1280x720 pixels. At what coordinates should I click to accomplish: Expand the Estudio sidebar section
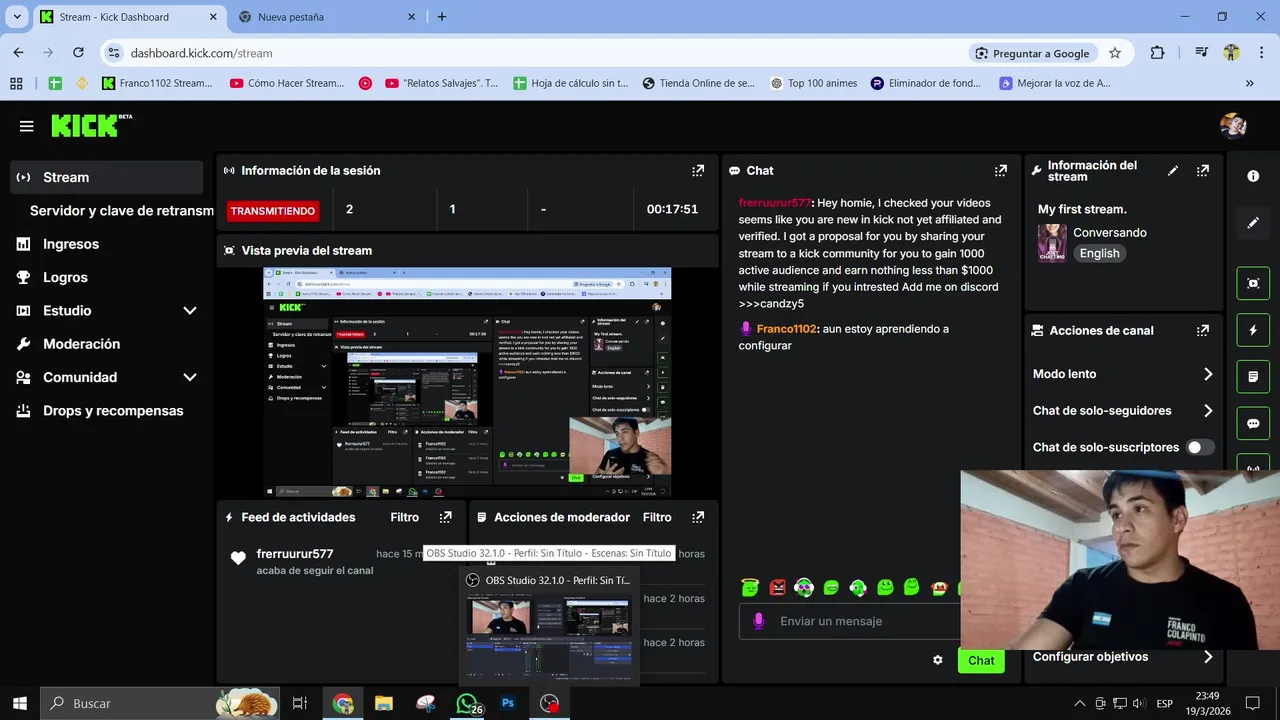point(190,311)
